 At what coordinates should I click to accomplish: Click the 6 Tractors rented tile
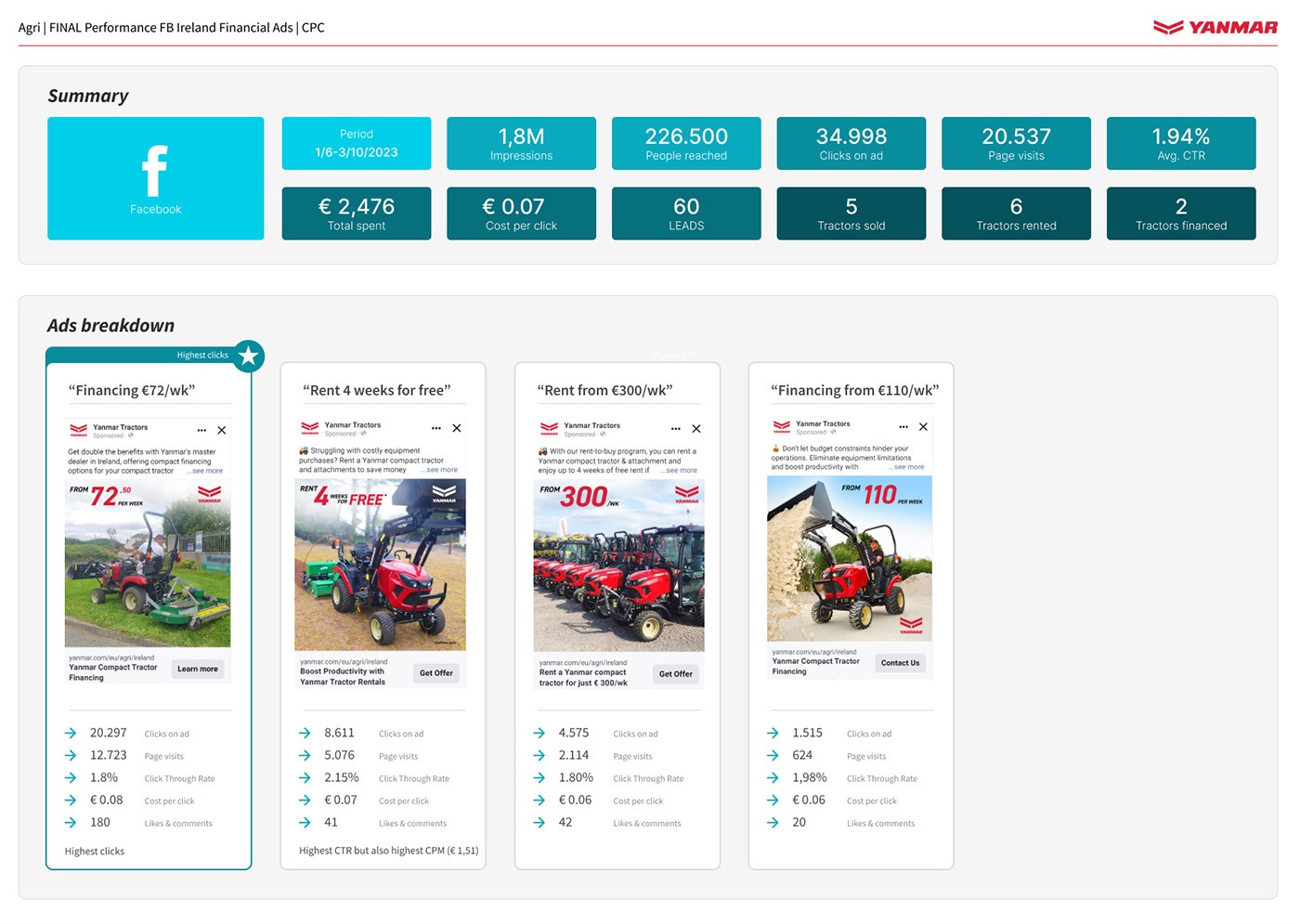click(1017, 214)
